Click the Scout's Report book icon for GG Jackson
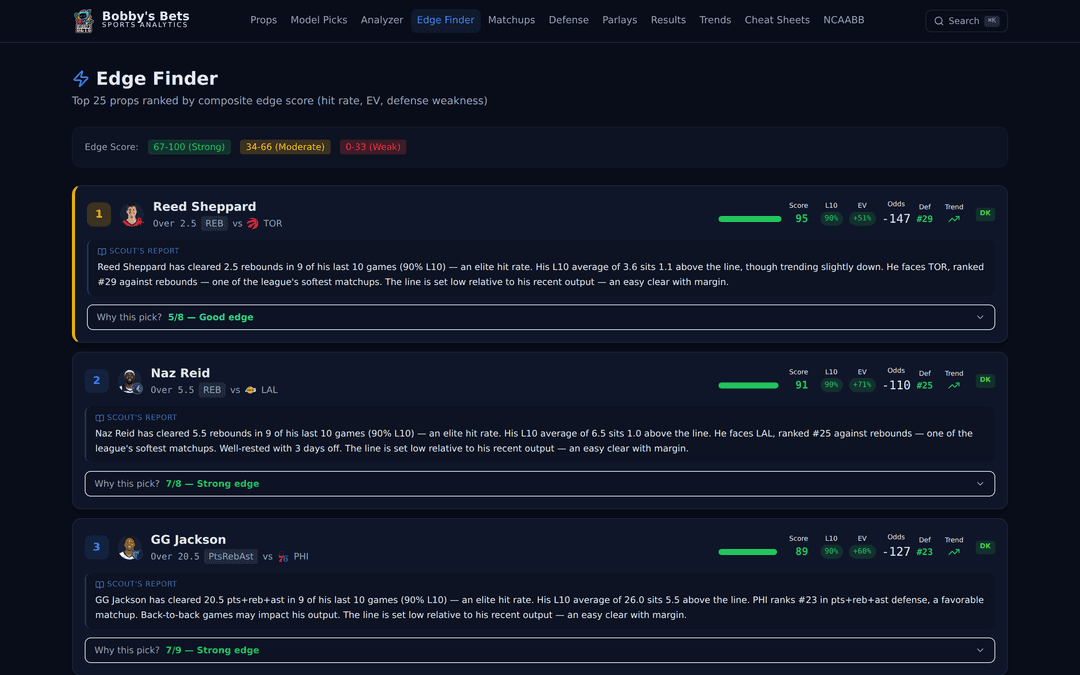1080x675 pixels. point(100,584)
